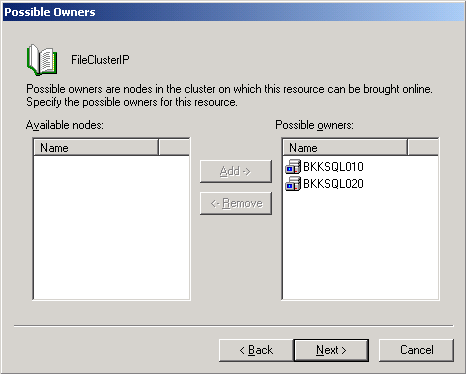Click the Possible Owners title bar

(233, 12)
